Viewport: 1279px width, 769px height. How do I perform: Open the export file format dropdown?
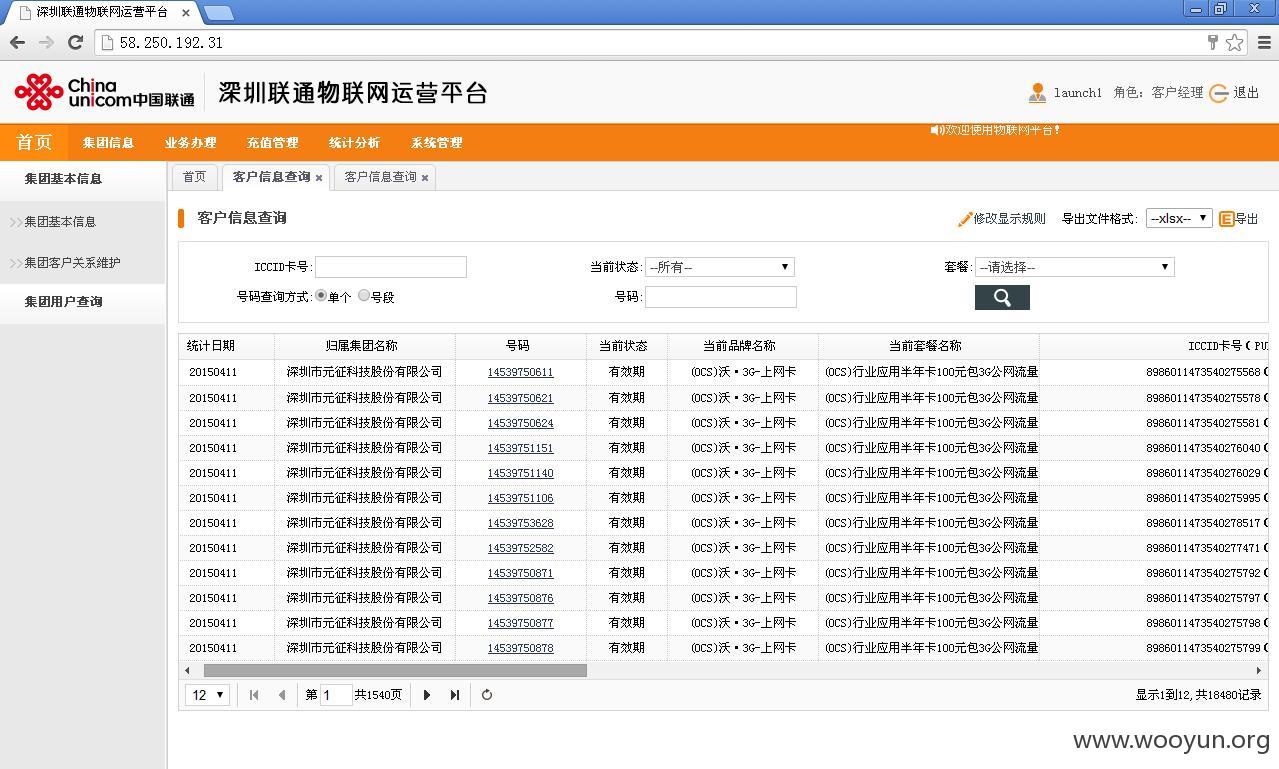(1180, 218)
